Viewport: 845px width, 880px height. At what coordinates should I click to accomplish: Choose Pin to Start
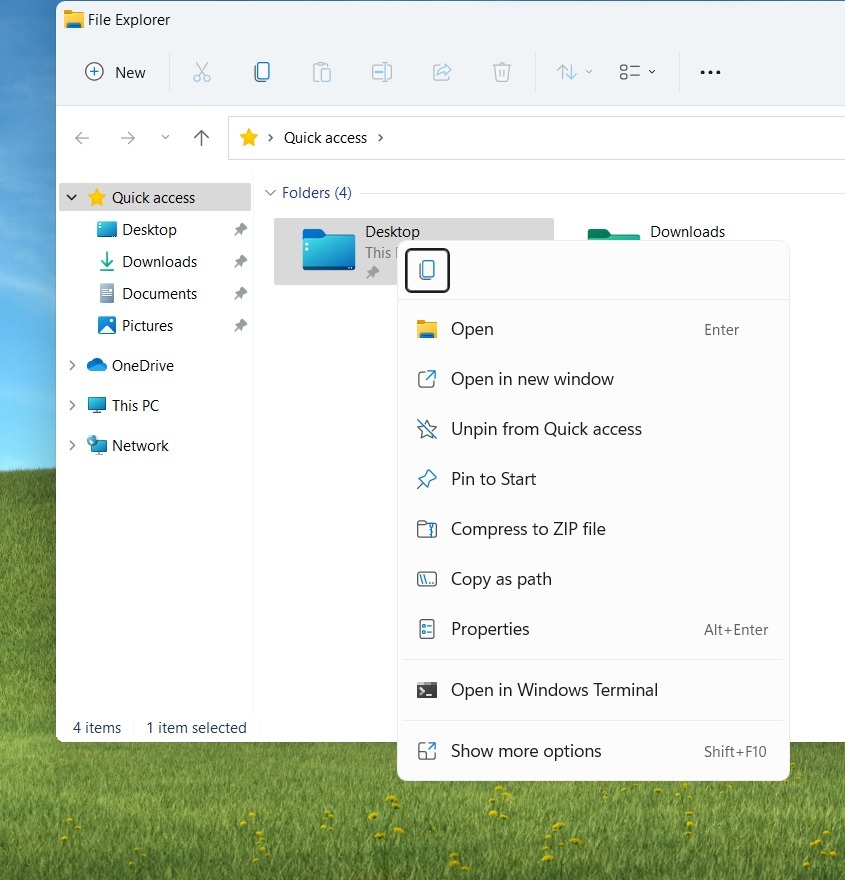[x=593, y=479]
